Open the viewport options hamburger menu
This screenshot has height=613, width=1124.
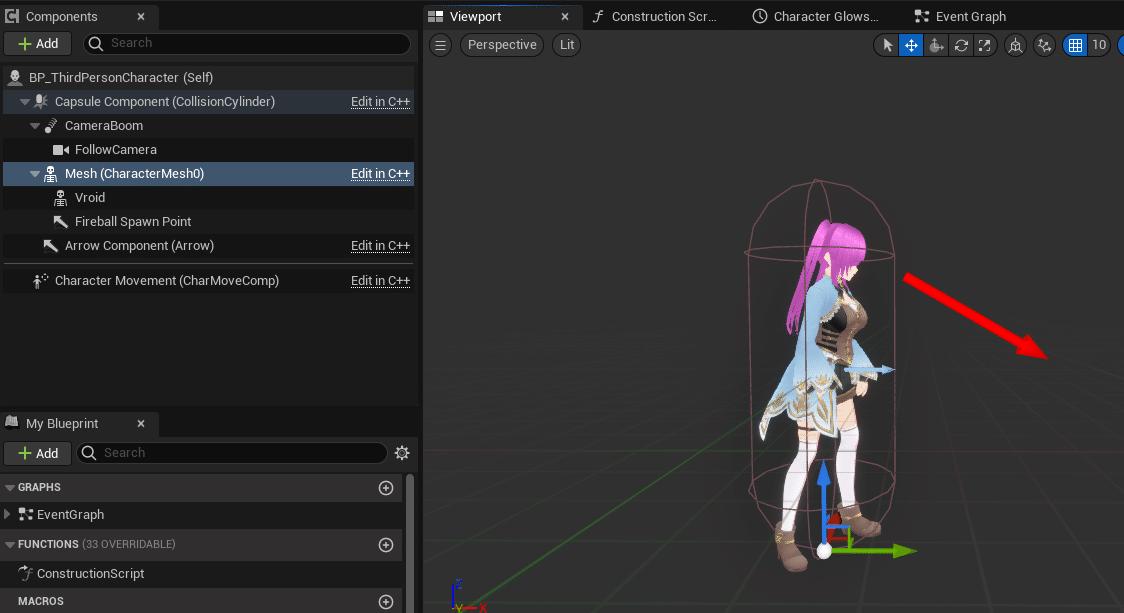[440, 45]
